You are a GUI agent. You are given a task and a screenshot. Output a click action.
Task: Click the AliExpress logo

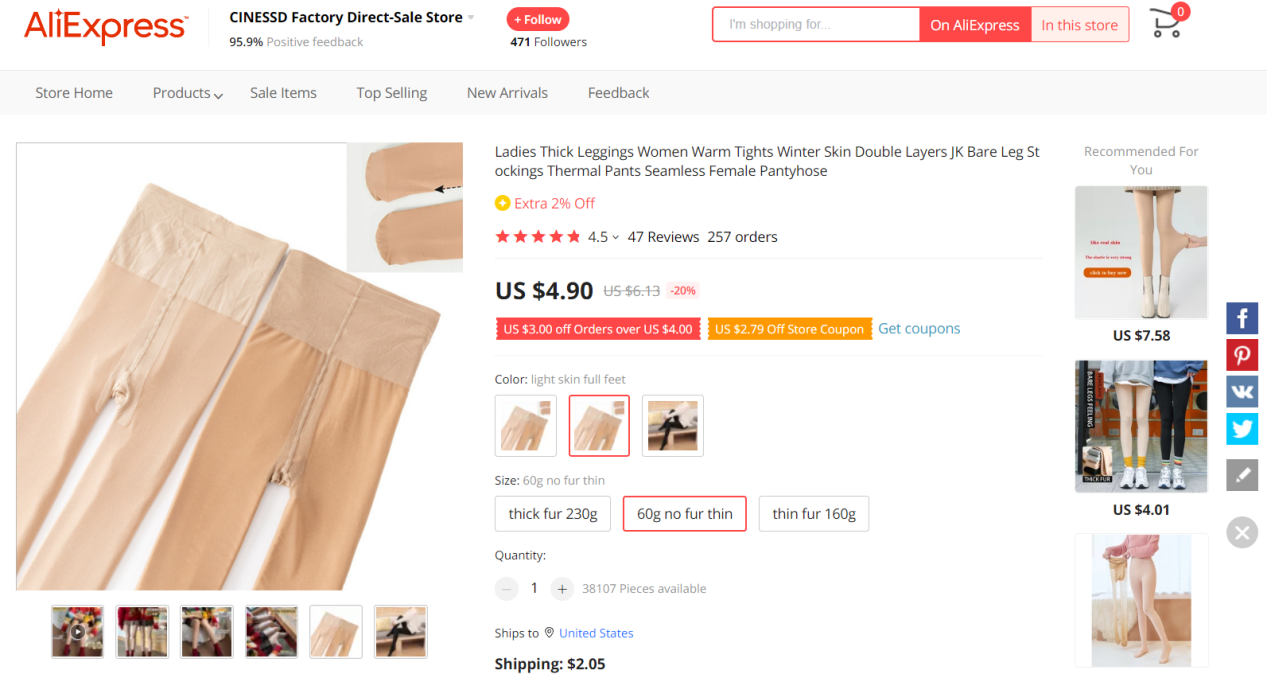coord(105,27)
